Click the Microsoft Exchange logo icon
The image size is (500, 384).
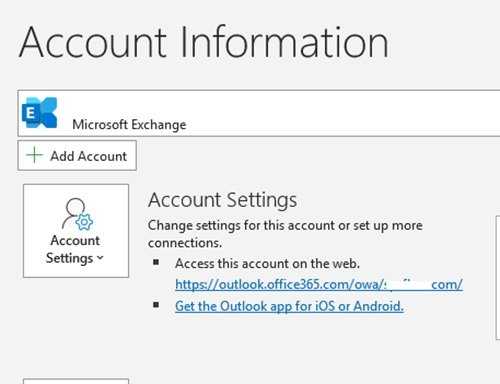(39, 113)
